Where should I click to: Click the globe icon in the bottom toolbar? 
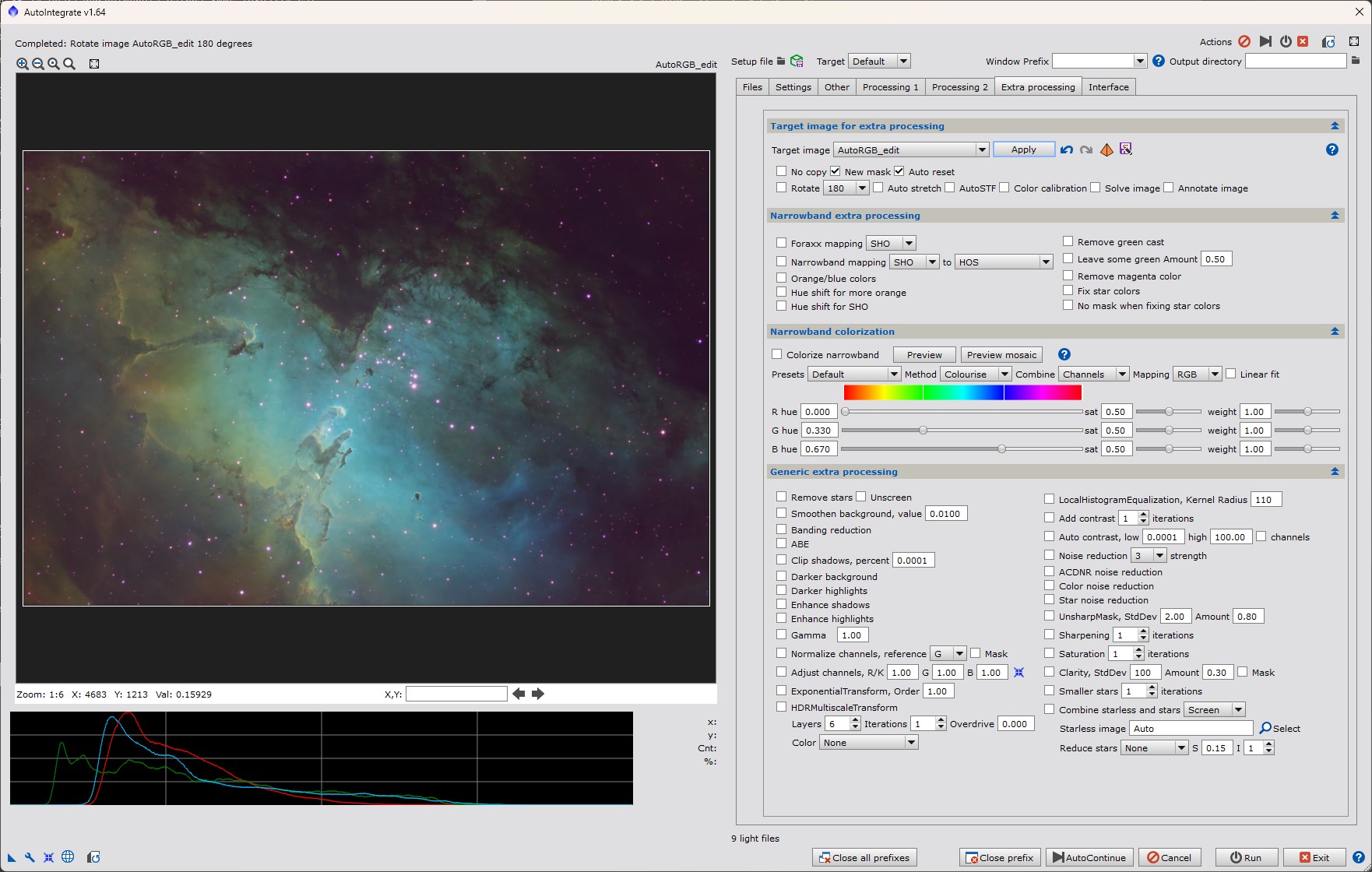[x=68, y=857]
